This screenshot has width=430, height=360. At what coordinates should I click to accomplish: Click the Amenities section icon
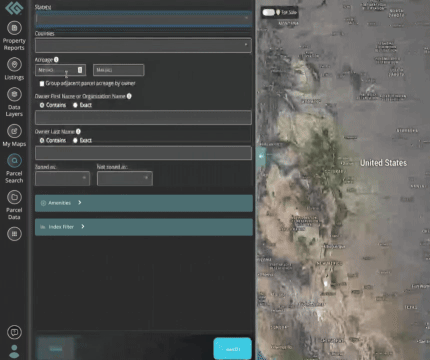(x=43, y=203)
